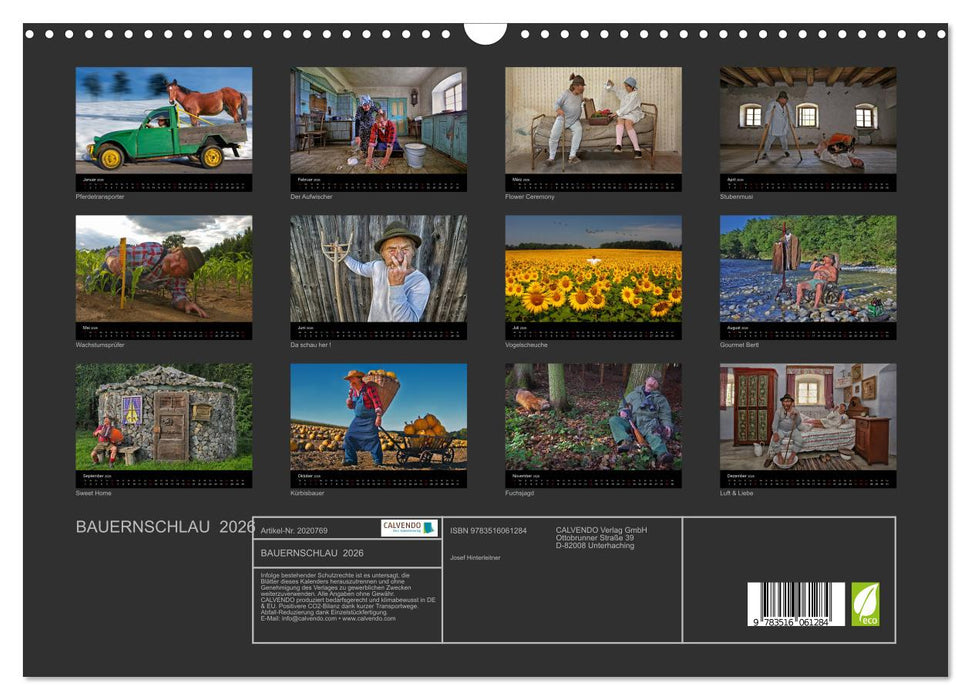
Task: Click the green eco leaf logo
Action: [865, 604]
